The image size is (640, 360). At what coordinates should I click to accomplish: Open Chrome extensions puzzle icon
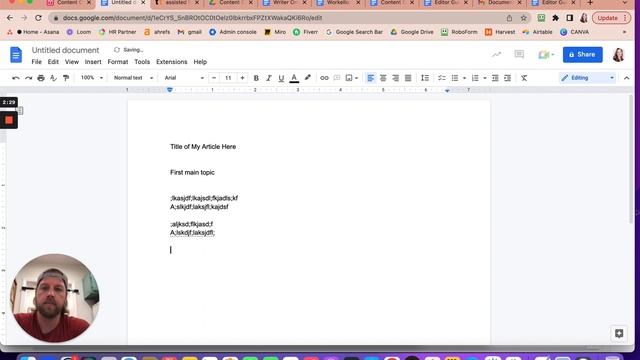555,18
